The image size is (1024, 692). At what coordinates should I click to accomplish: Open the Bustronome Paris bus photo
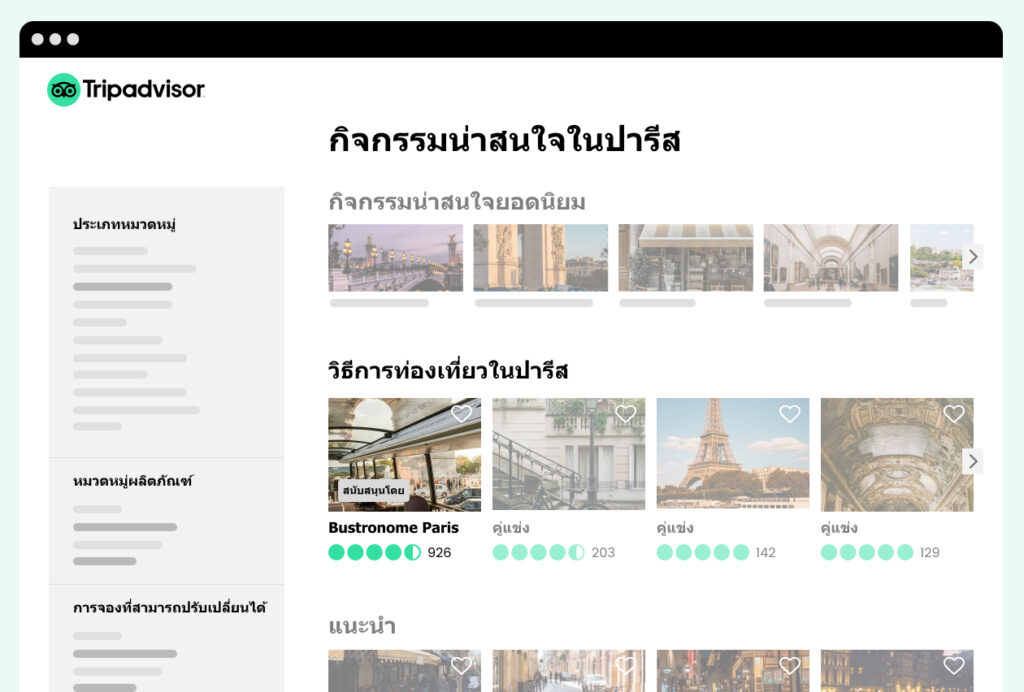(x=404, y=454)
